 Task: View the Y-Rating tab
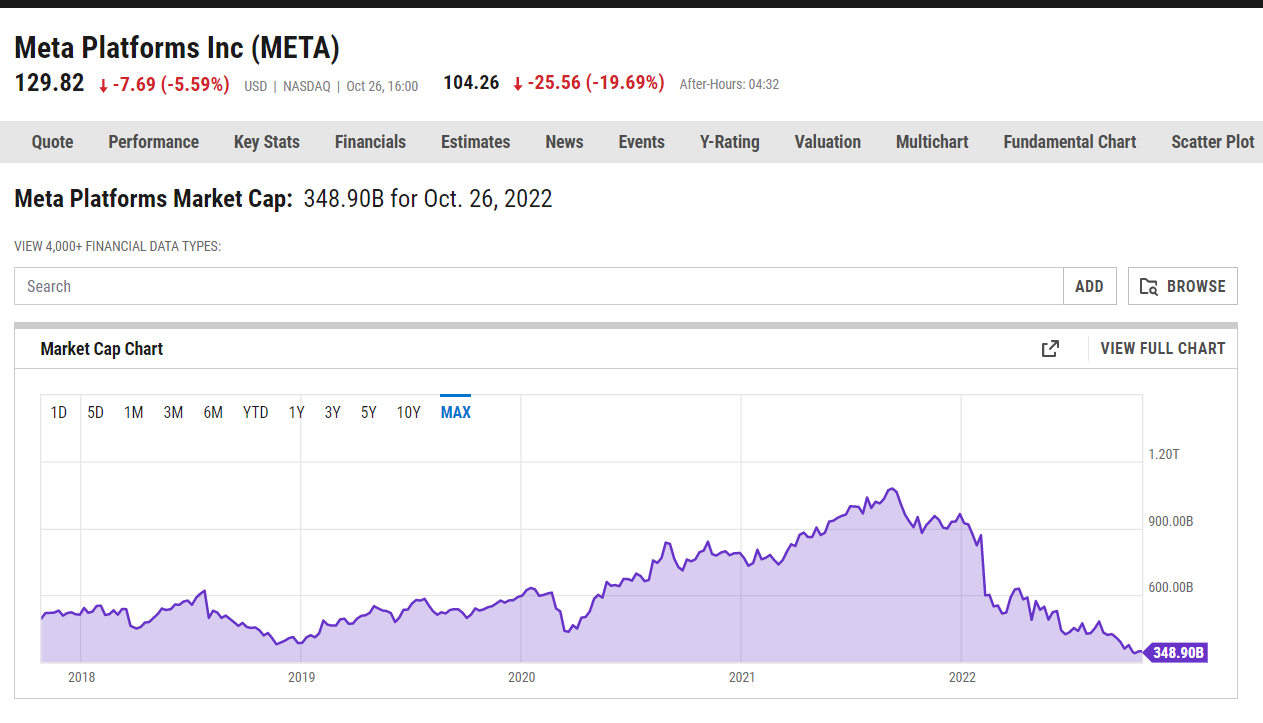[x=729, y=142]
